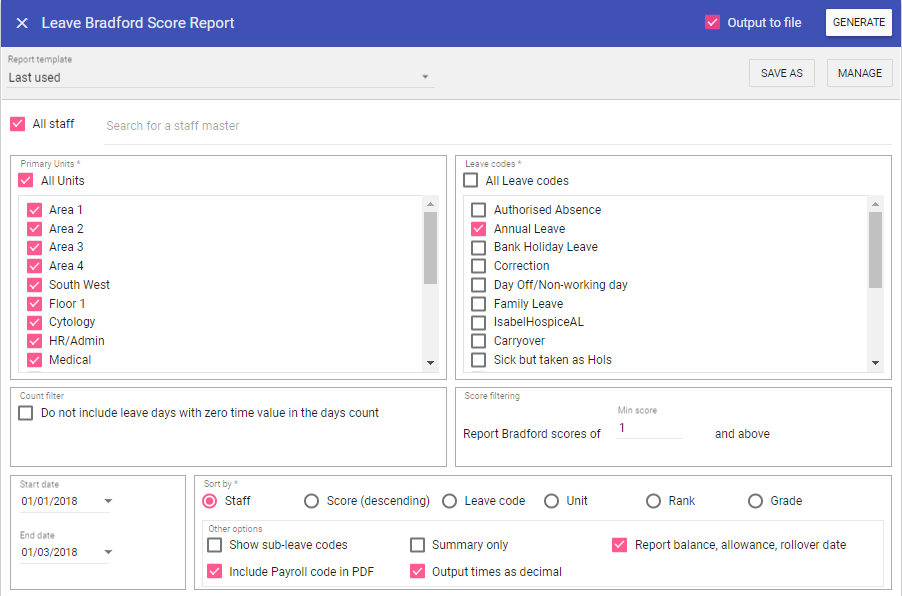This screenshot has width=902, height=596.
Task: Sort by Grade radio button
Action: [756, 501]
